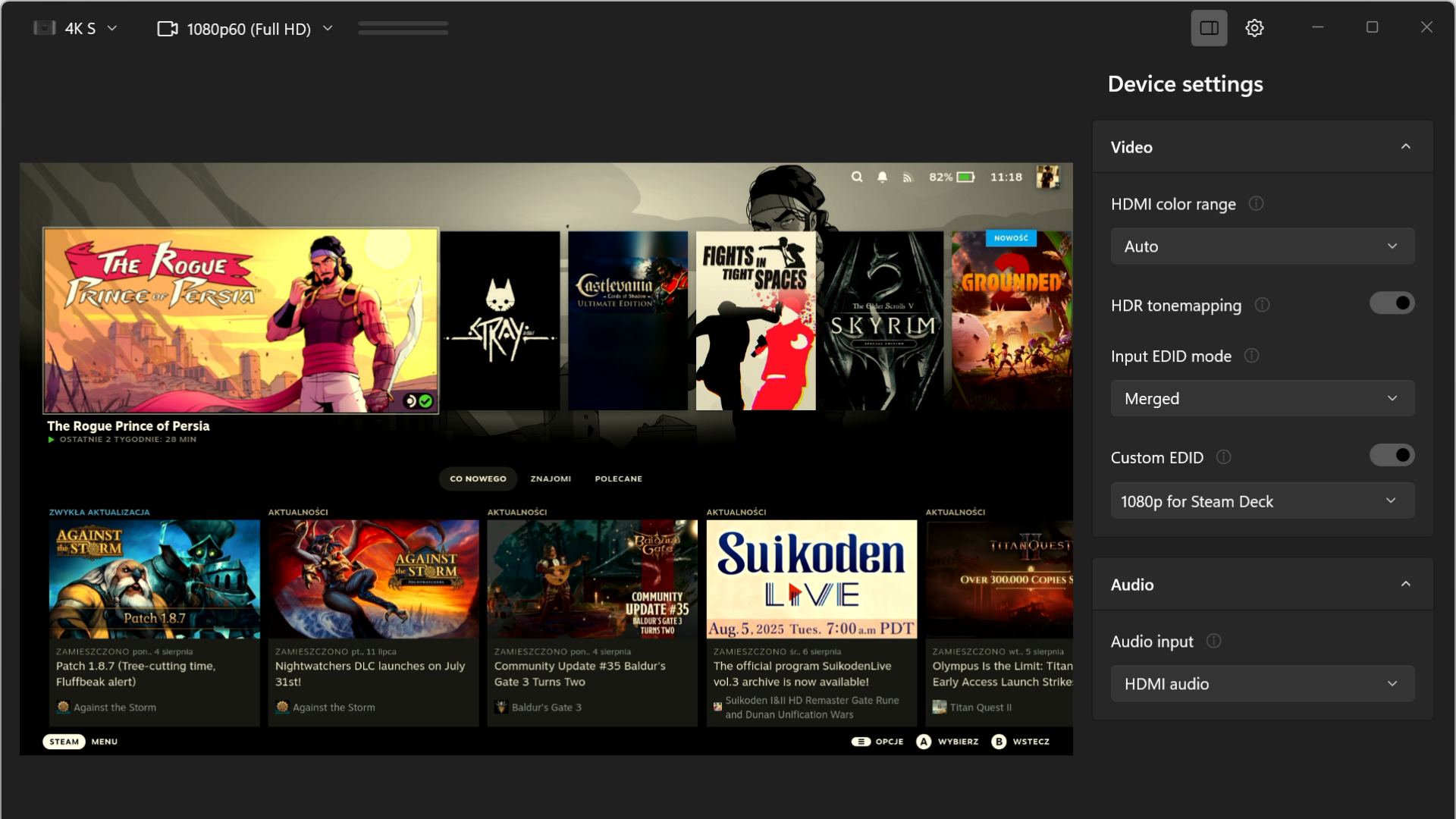This screenshot has width=1456, height=819.
Task: Toggle the side panel layout icon
Action: (1209, 28)
